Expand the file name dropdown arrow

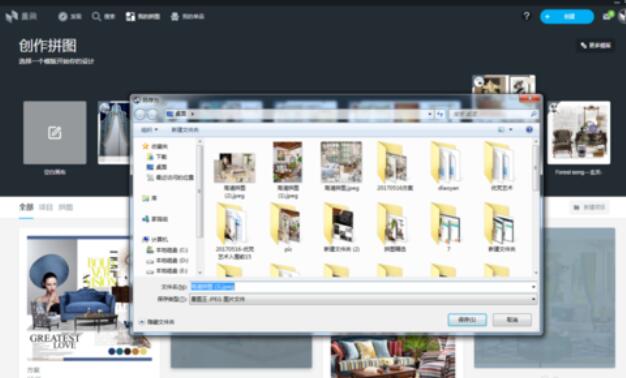point(533,287)
